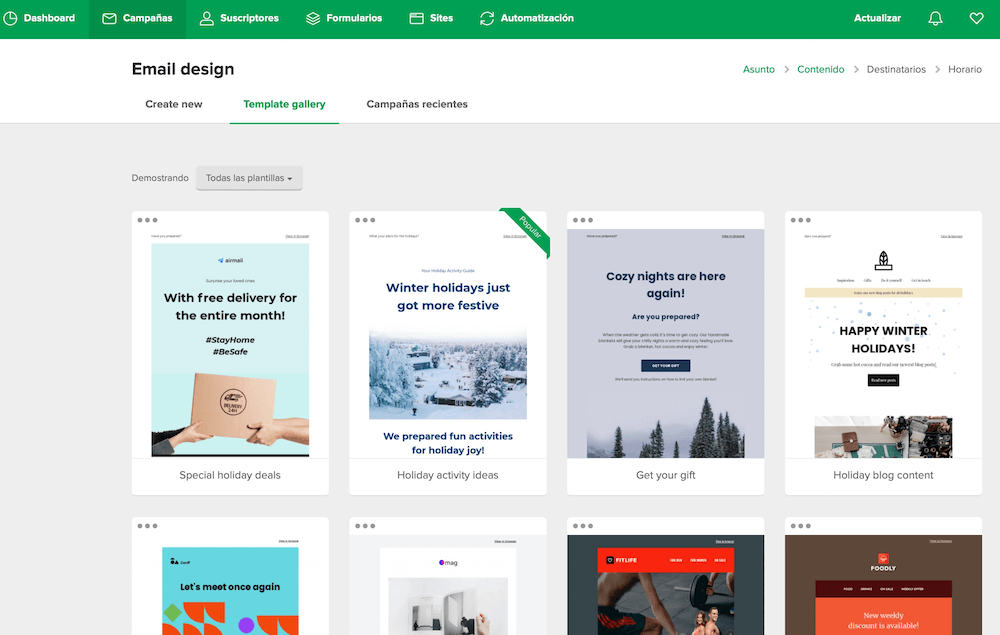Choose the mag template thumbnail
The width and height of the screenshot is (1000, 635).
click(448, 576)
